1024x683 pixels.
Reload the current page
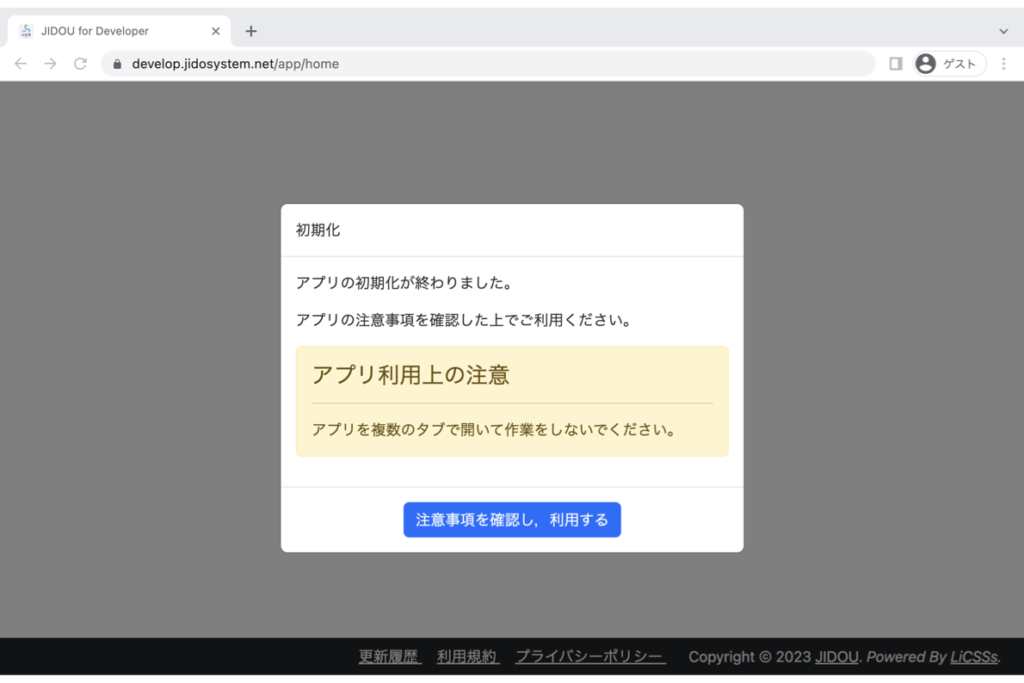[80, 64]
